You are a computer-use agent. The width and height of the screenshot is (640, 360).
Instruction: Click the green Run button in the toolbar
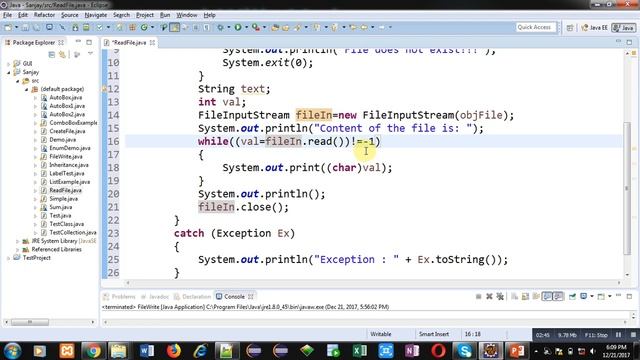(238, 27)
